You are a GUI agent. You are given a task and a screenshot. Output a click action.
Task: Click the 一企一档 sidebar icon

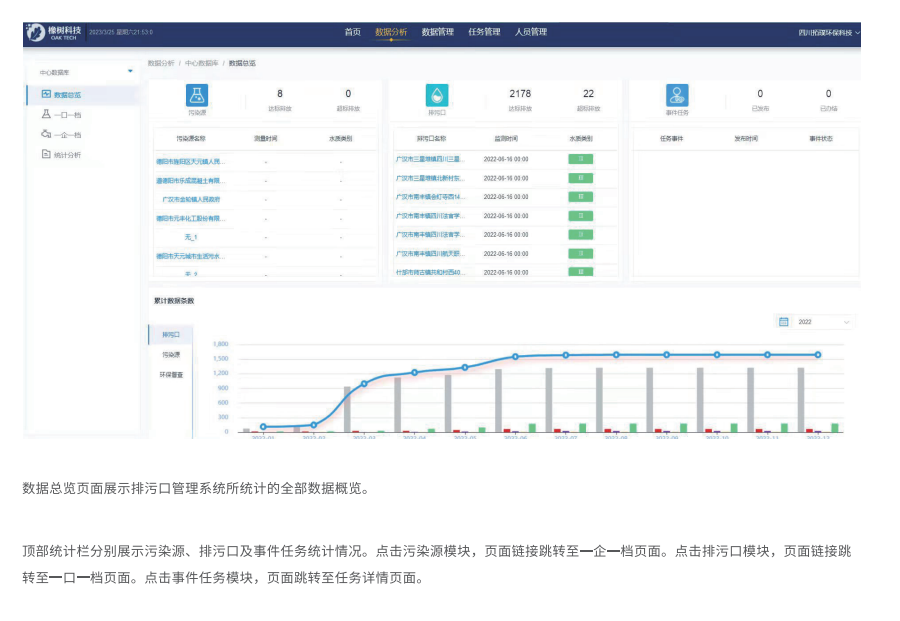point(46,134)
